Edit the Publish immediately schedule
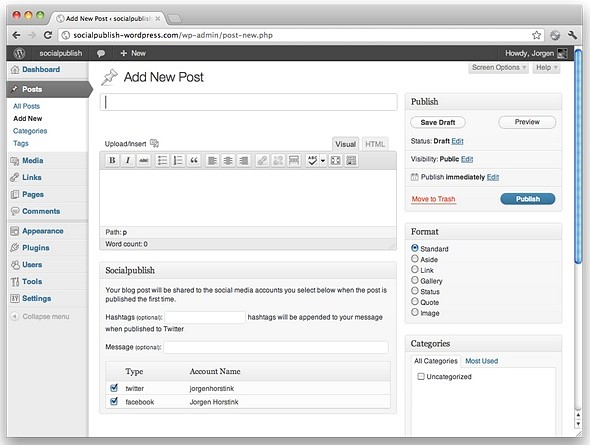This screenshot has height=445, width=590. [493, 177]
